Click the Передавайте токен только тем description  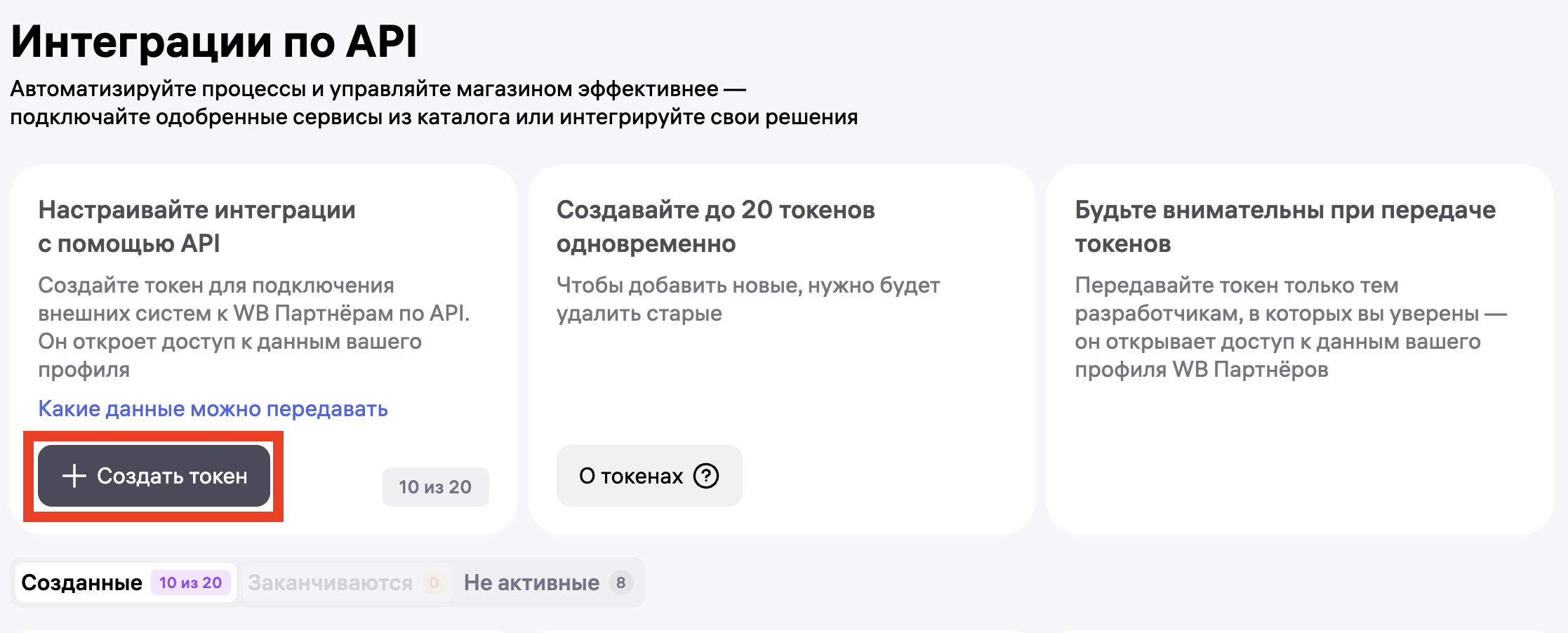point(1290,327)
